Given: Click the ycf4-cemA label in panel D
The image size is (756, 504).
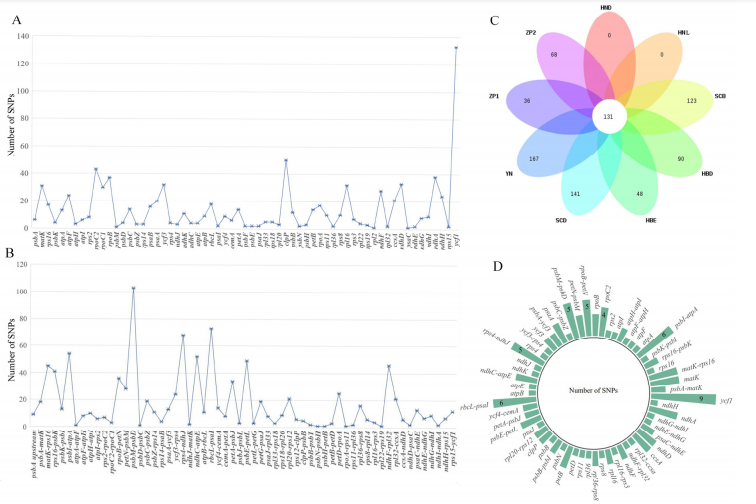Looking at the screenshot, I should click(504, 412).
